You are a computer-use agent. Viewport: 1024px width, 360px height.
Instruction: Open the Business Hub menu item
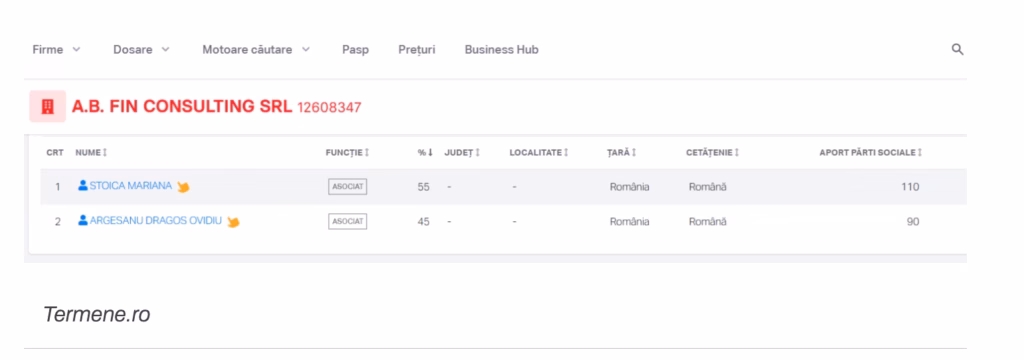pos(502,50)
